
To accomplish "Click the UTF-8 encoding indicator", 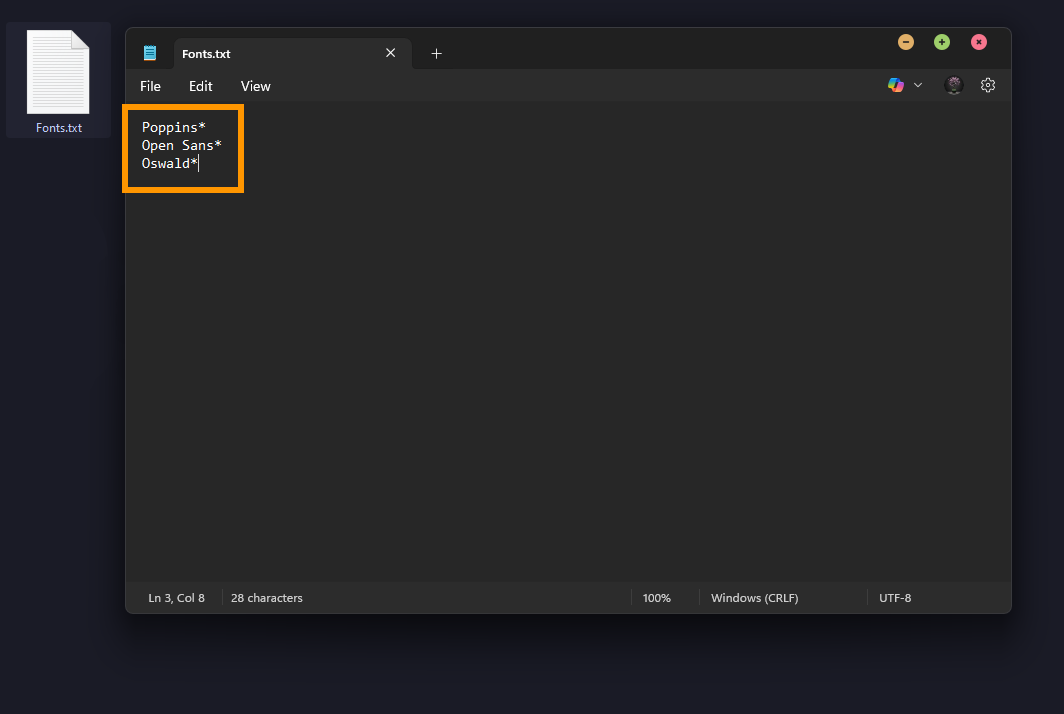I will tap(895, 598).
